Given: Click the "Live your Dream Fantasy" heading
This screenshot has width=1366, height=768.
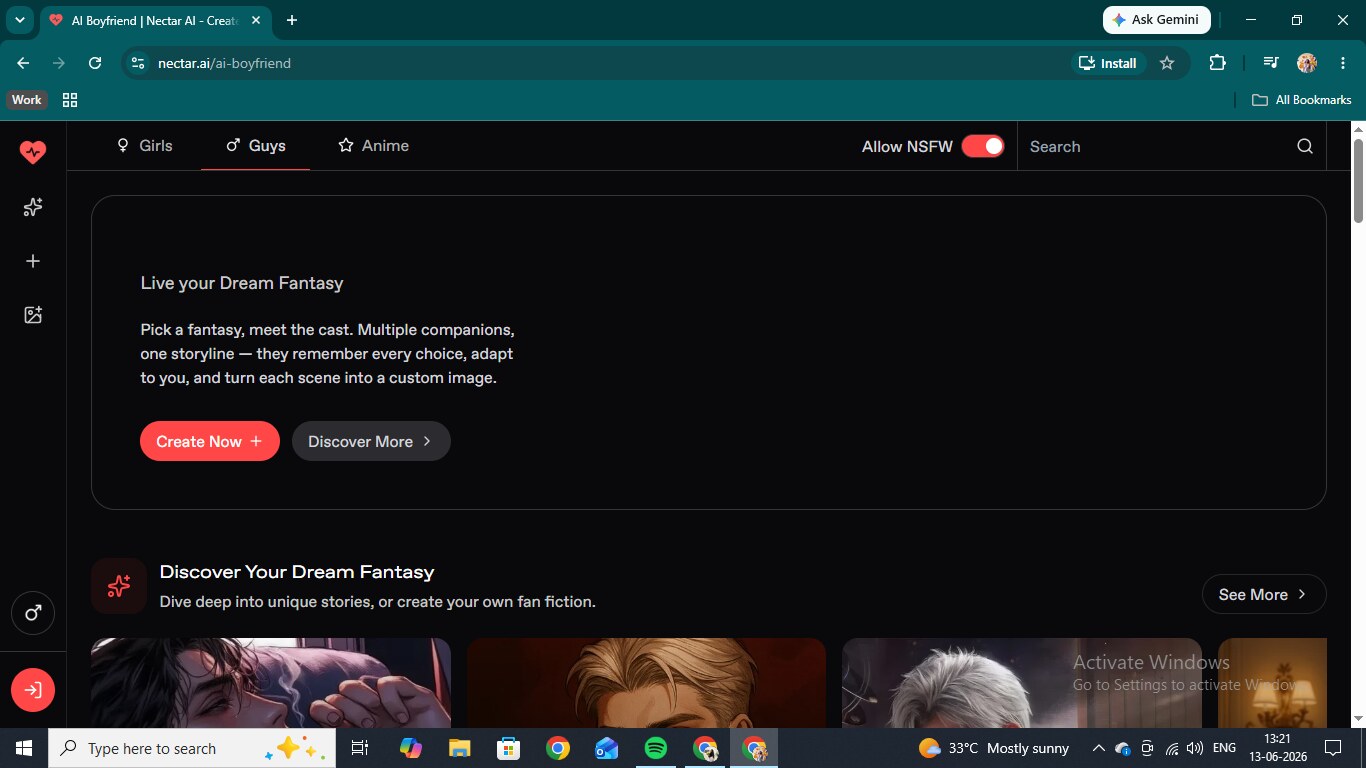Looking at the screenshot, I should pos(242,283).
